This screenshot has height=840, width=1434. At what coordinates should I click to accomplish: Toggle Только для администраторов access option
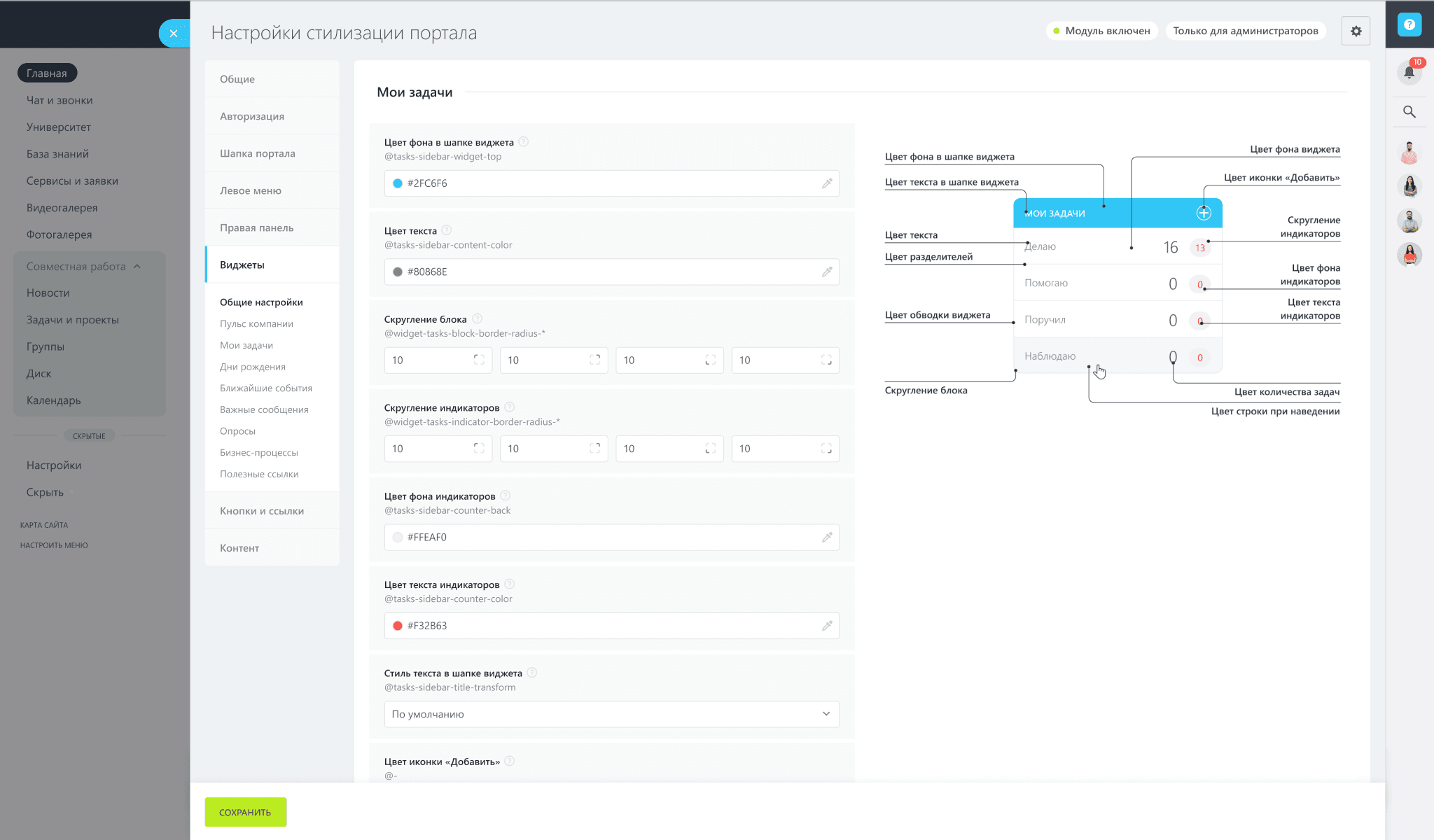point(1245,31)
